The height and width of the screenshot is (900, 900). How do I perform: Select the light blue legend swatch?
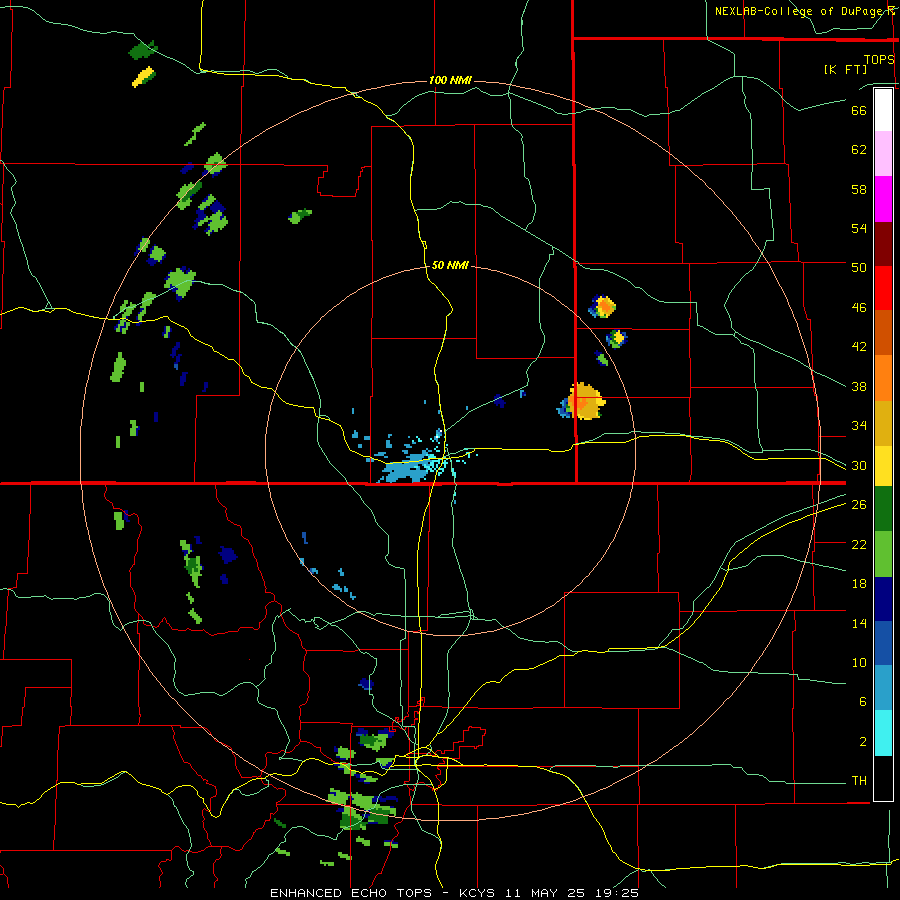pyautogui.click(x=883, y=688)
